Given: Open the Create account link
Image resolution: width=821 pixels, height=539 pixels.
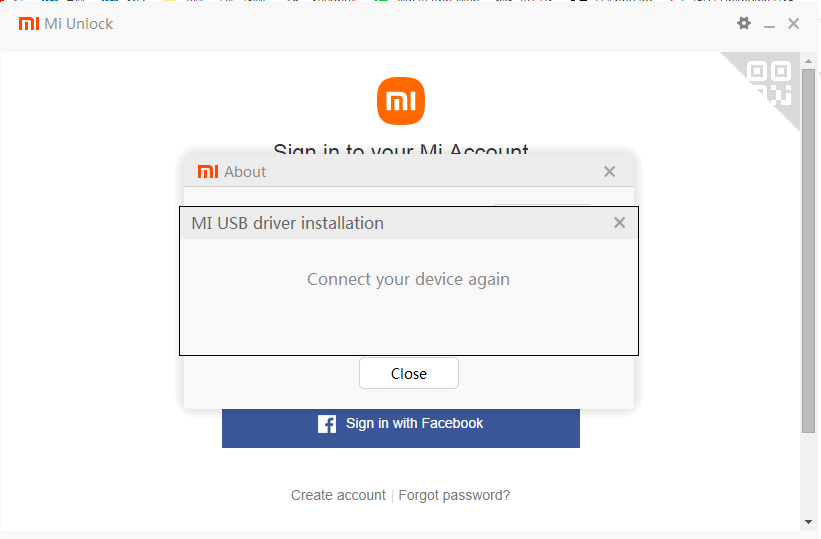Looking at the screenshot, I should (338, 495).
